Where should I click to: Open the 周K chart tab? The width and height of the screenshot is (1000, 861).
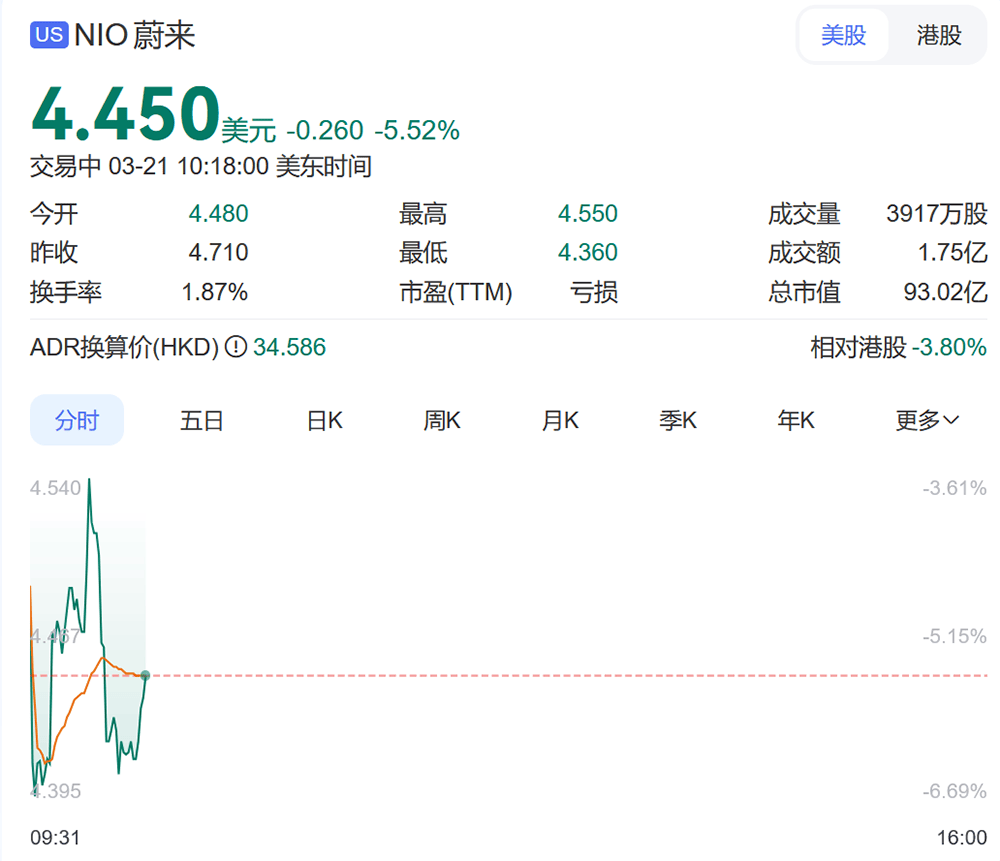click(x=442, y=420)
